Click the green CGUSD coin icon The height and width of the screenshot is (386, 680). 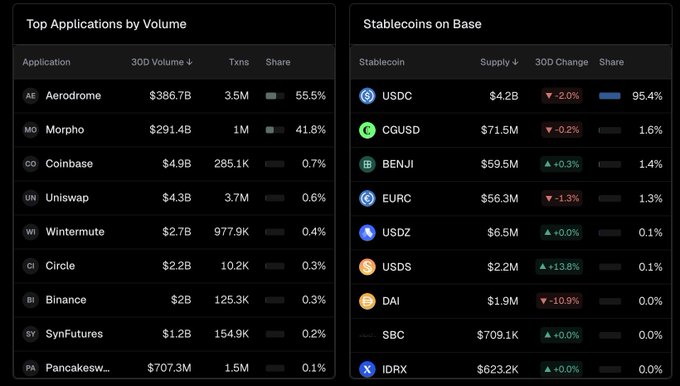367,130
